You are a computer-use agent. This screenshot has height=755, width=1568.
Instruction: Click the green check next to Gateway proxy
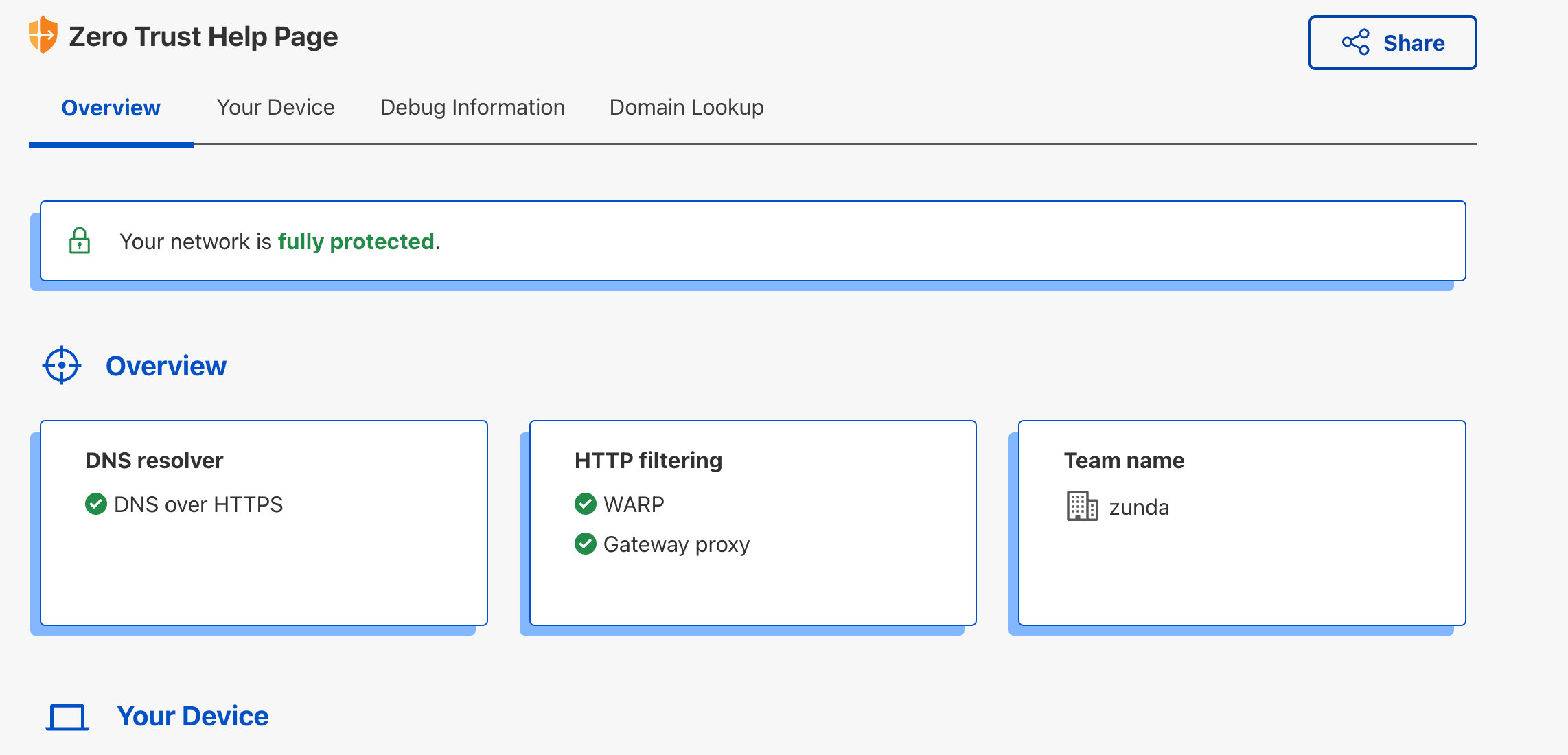pos(586,544)
